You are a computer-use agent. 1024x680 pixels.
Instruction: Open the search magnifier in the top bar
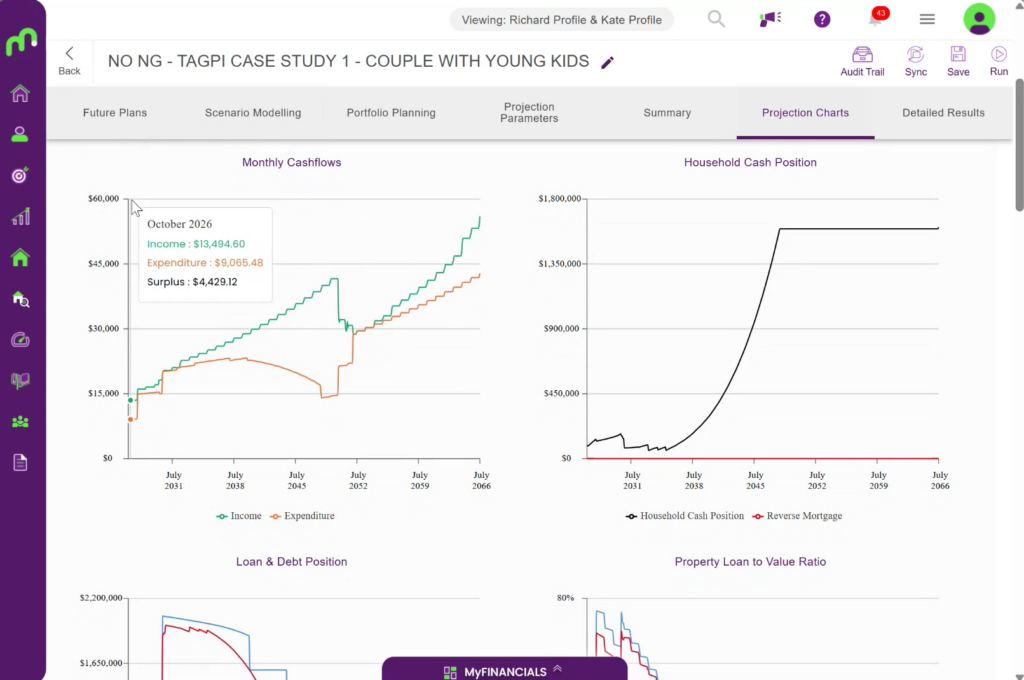[x=716, y=19]
